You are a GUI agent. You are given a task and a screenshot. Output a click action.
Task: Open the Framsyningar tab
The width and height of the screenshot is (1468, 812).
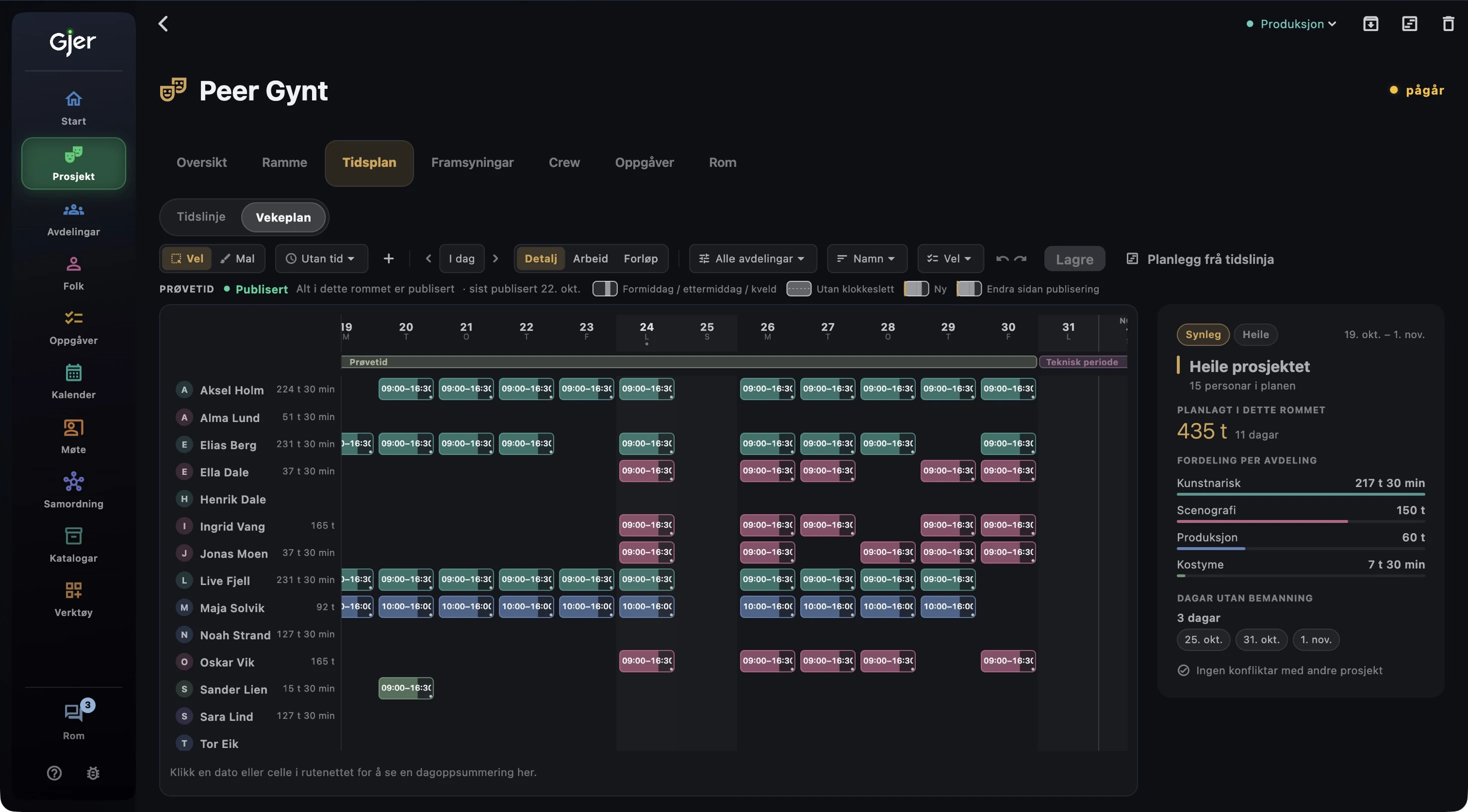473,163
